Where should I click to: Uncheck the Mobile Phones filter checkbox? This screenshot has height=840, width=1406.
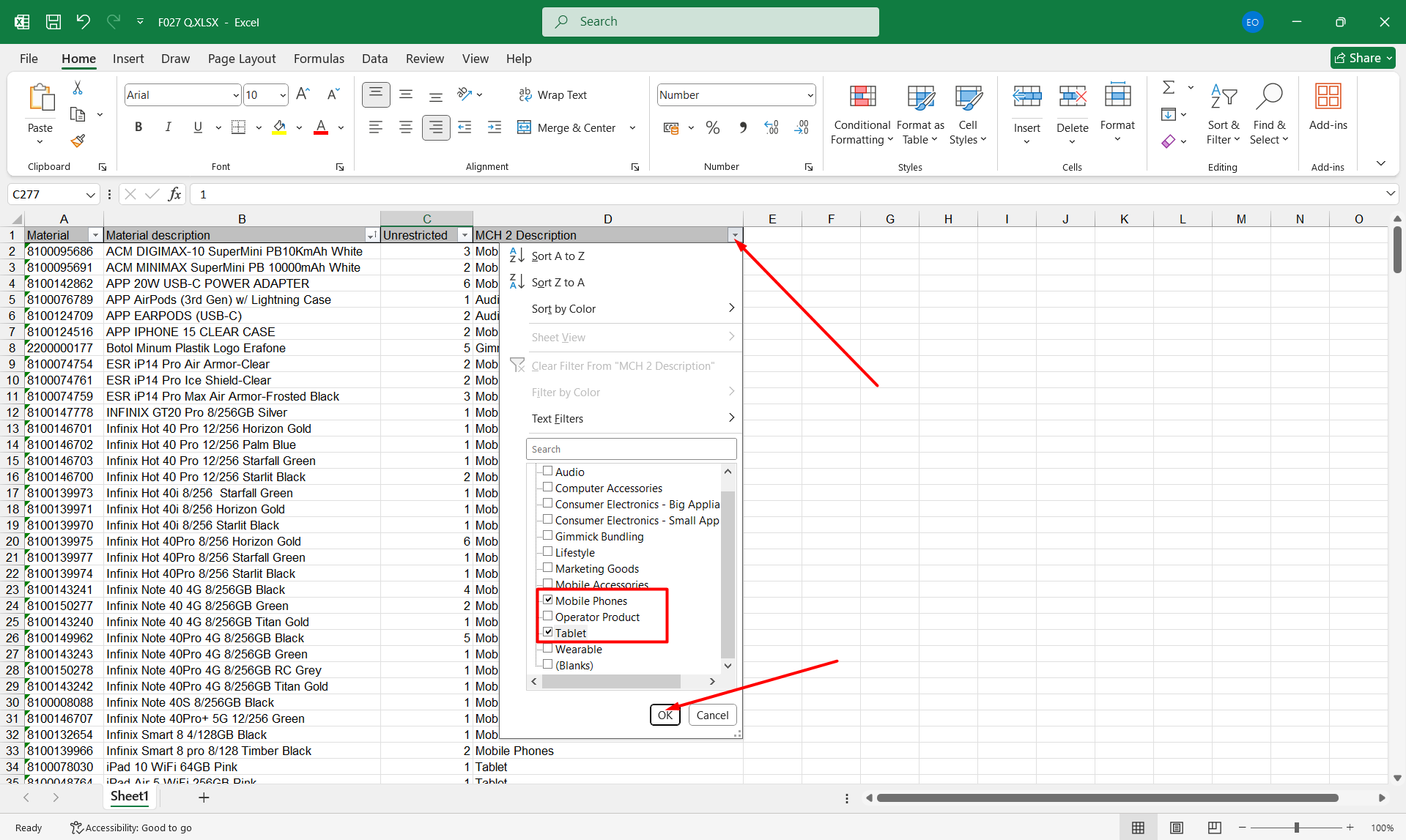(547, 601)
